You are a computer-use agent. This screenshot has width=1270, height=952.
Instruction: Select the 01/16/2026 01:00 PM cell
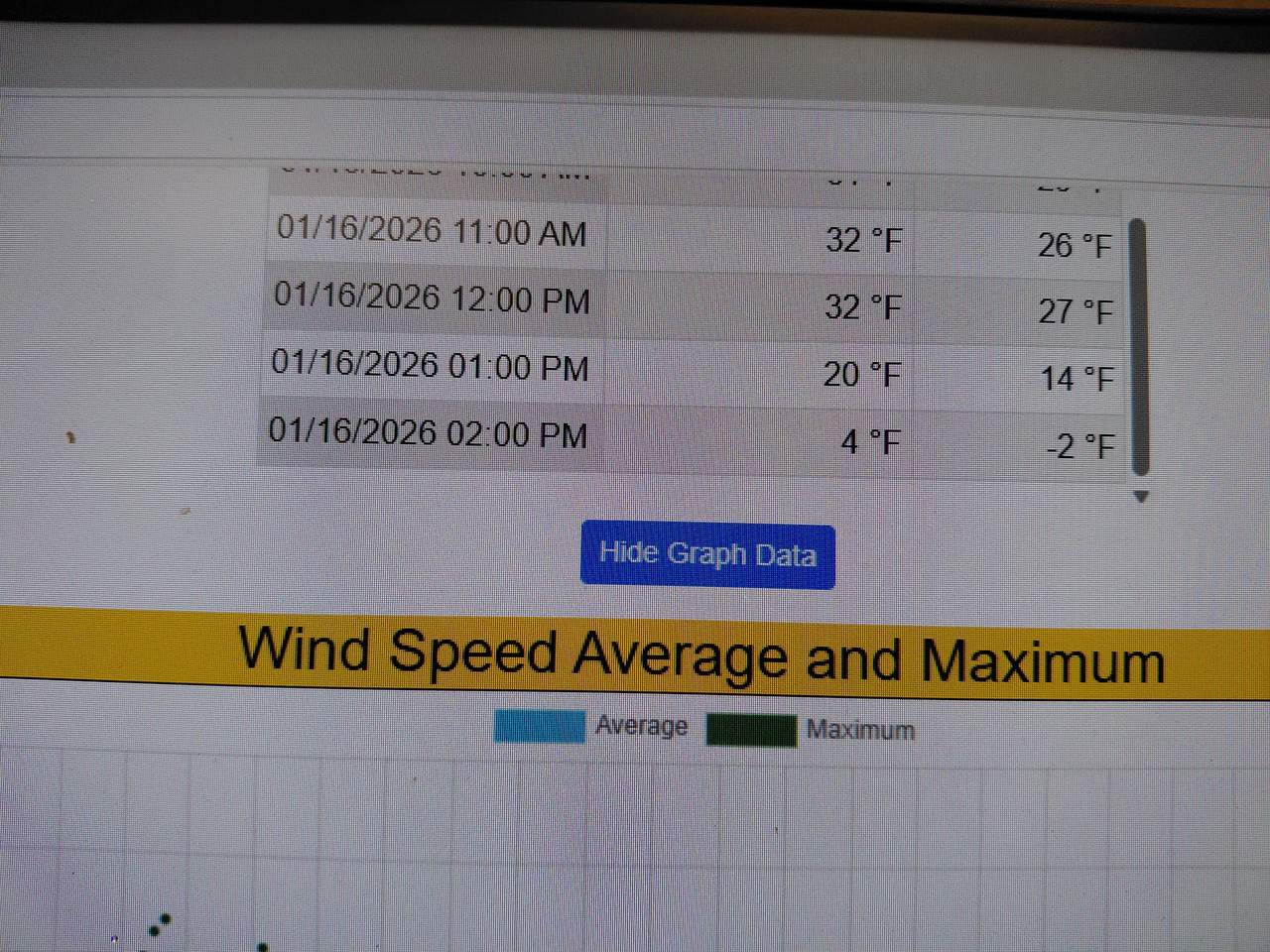[x=430, y=366]
